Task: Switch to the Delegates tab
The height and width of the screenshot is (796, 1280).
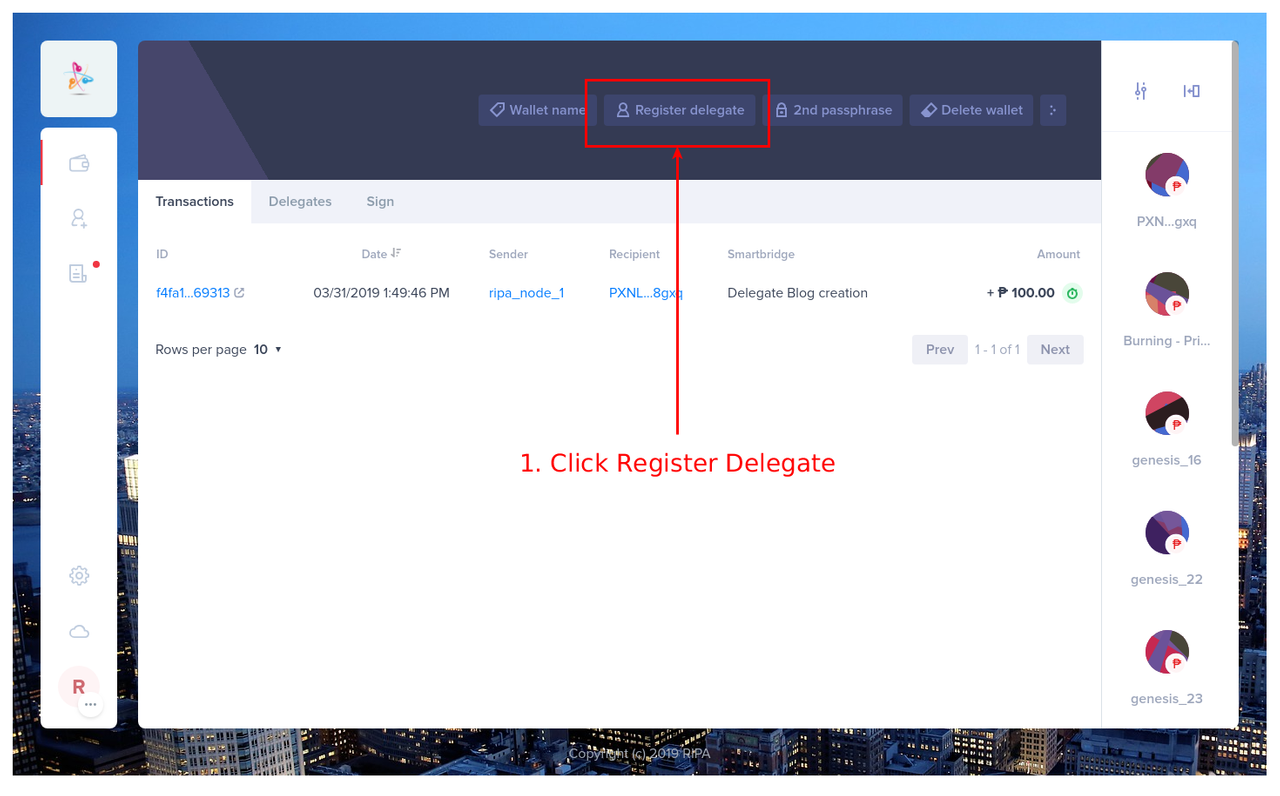Action: (300, 201)
